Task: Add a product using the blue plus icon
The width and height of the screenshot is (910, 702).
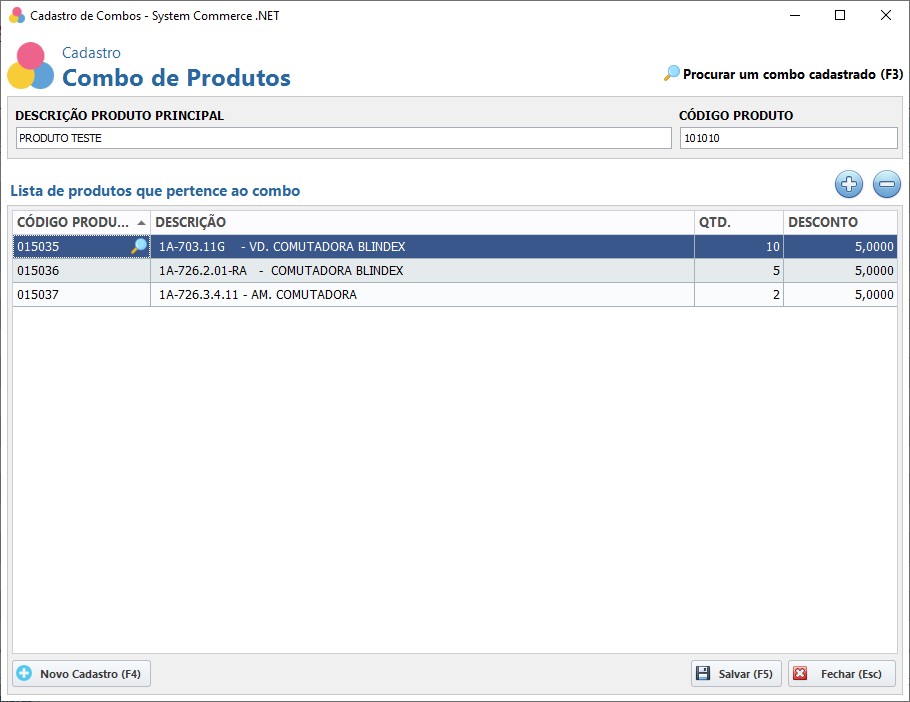Action: pyautogui.click(x=848, y=184)
